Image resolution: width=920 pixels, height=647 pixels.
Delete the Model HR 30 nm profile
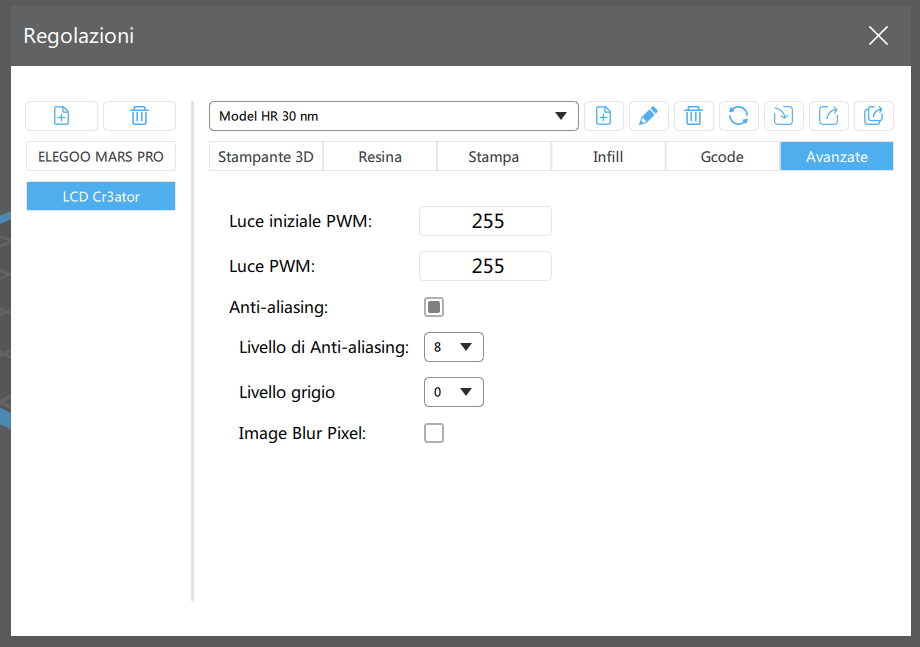pos(693,116)
